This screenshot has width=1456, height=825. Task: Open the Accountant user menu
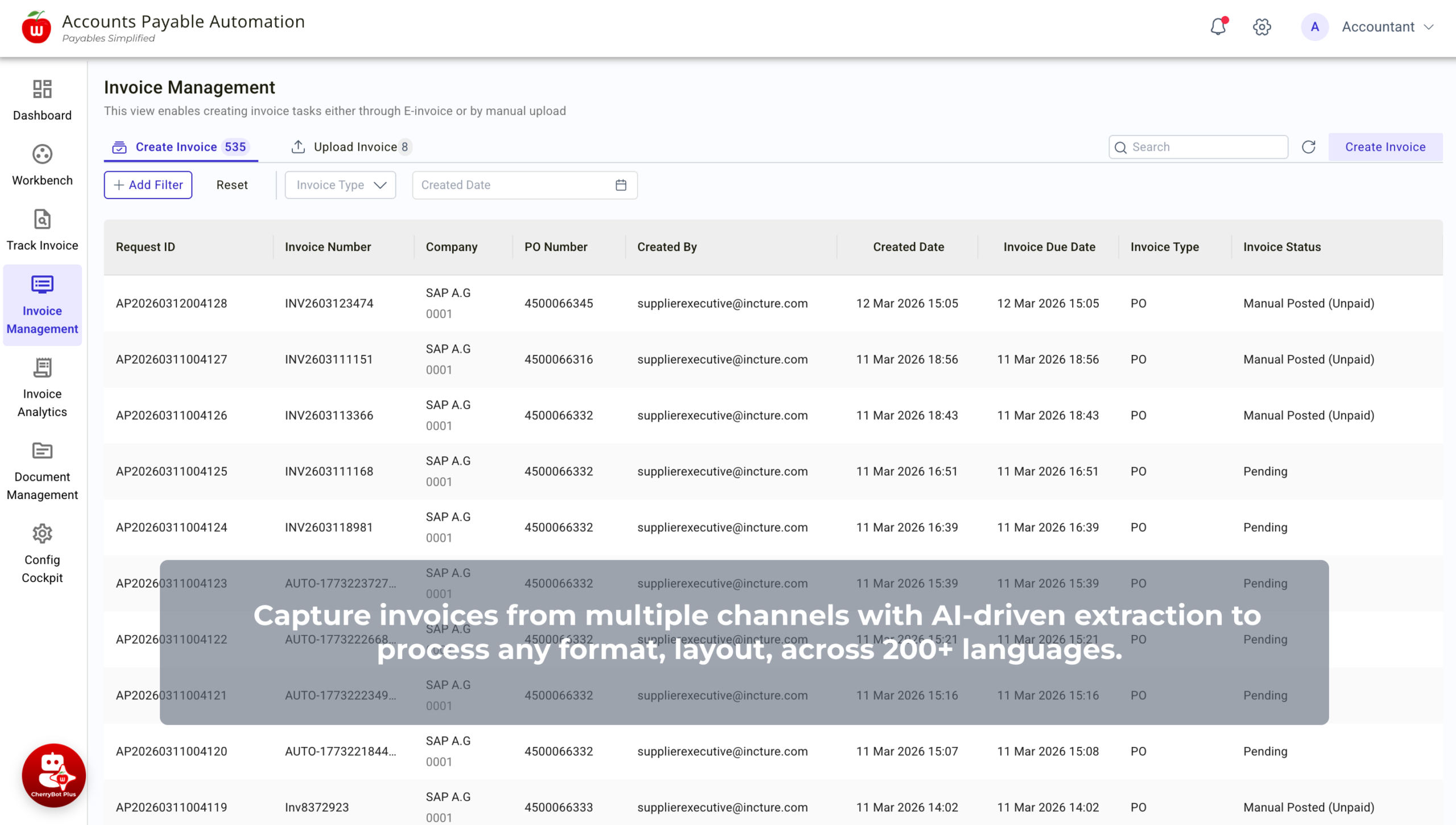tap(1387, 27)
